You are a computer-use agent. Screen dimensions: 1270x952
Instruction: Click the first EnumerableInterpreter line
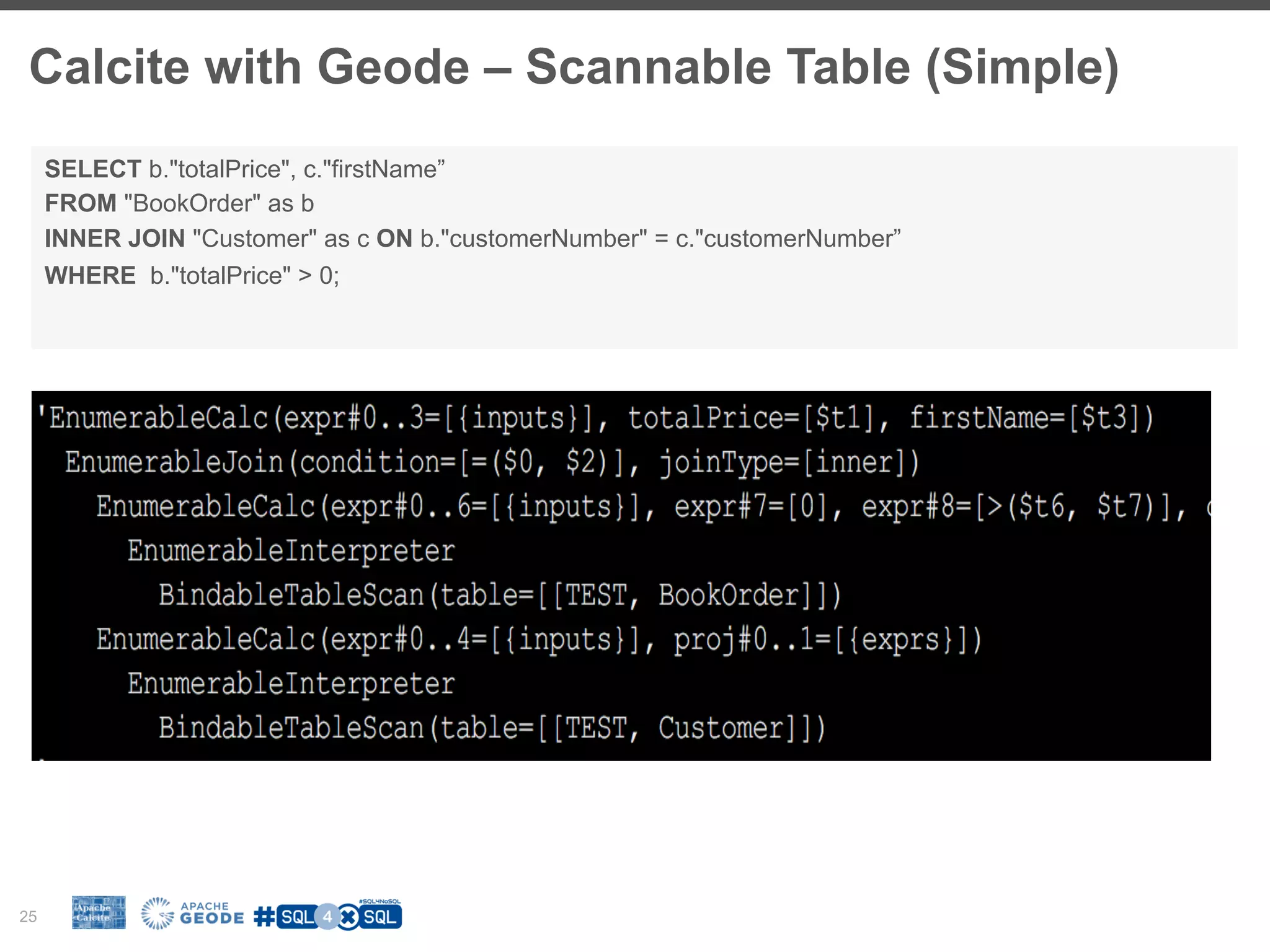291,551
